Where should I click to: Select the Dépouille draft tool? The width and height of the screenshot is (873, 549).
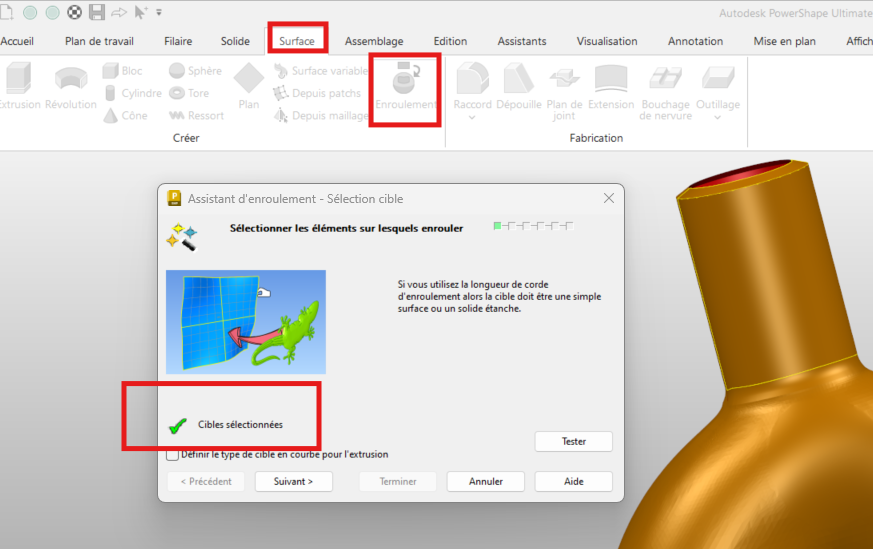[x=518, y=86]
